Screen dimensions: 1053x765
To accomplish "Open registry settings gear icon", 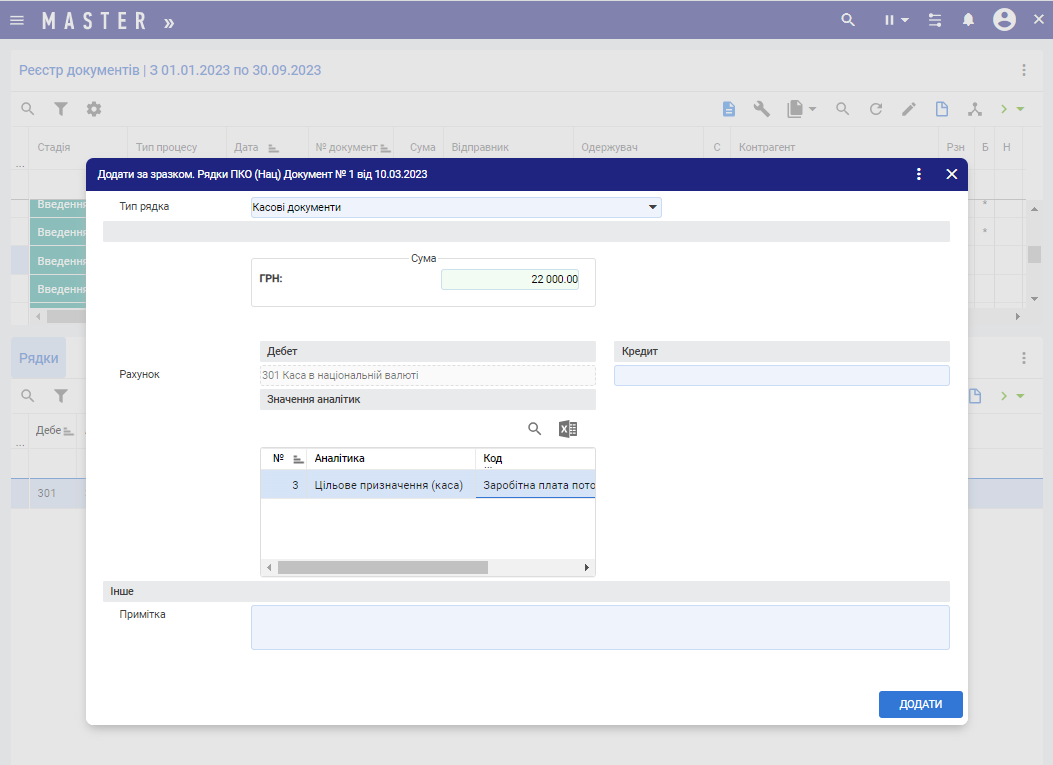I will tap(94, 109).
